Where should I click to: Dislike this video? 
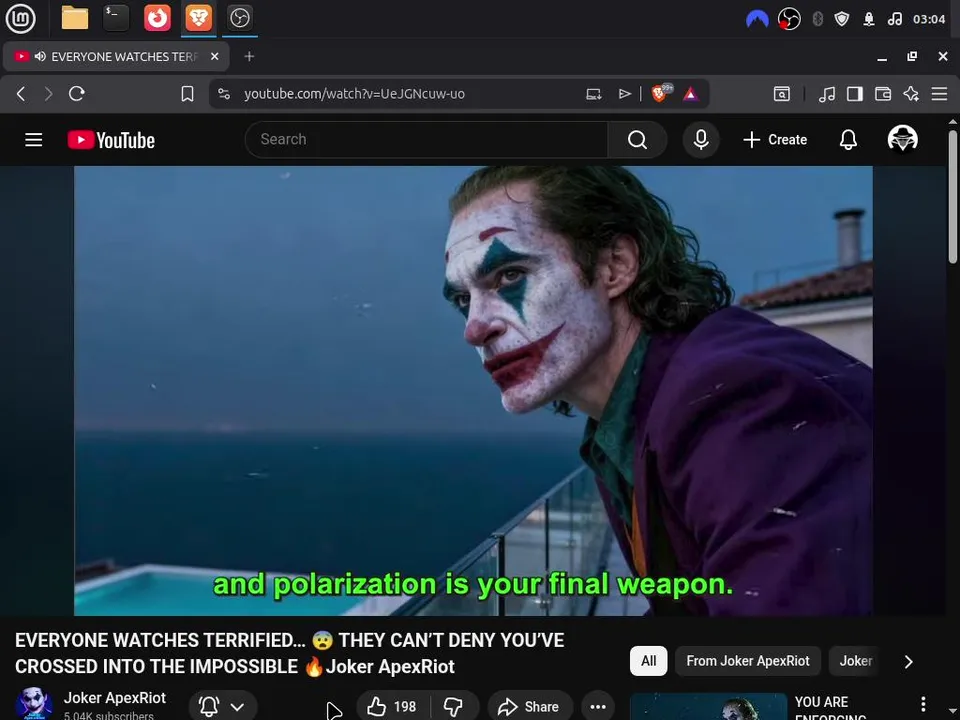(x=454, y=707)
